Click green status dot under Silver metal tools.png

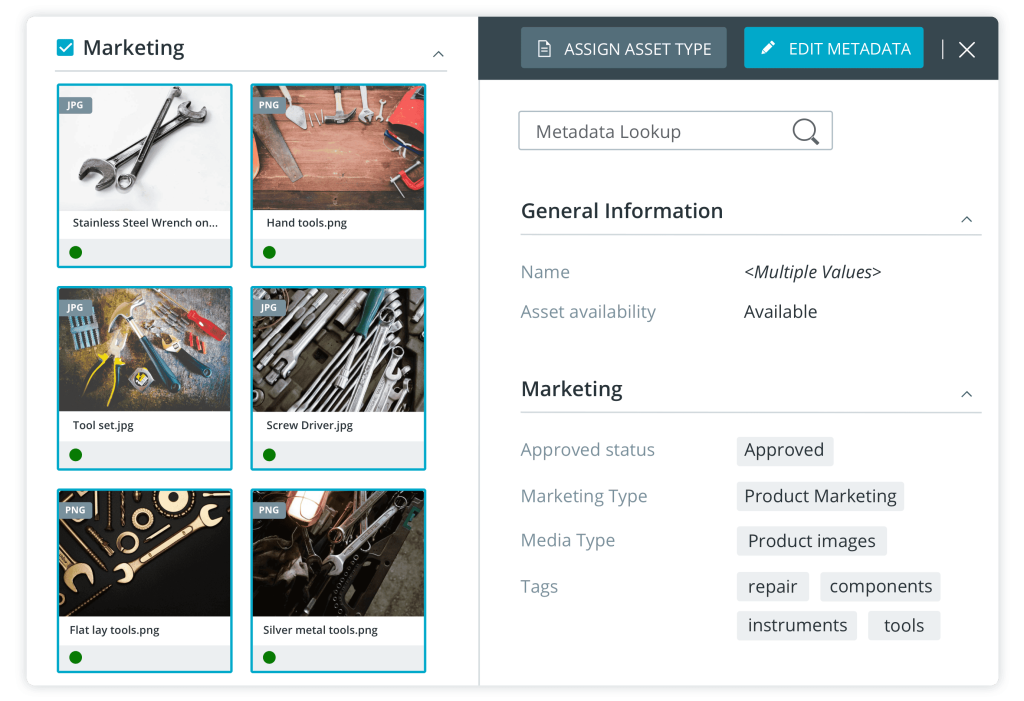coord(269,657)
